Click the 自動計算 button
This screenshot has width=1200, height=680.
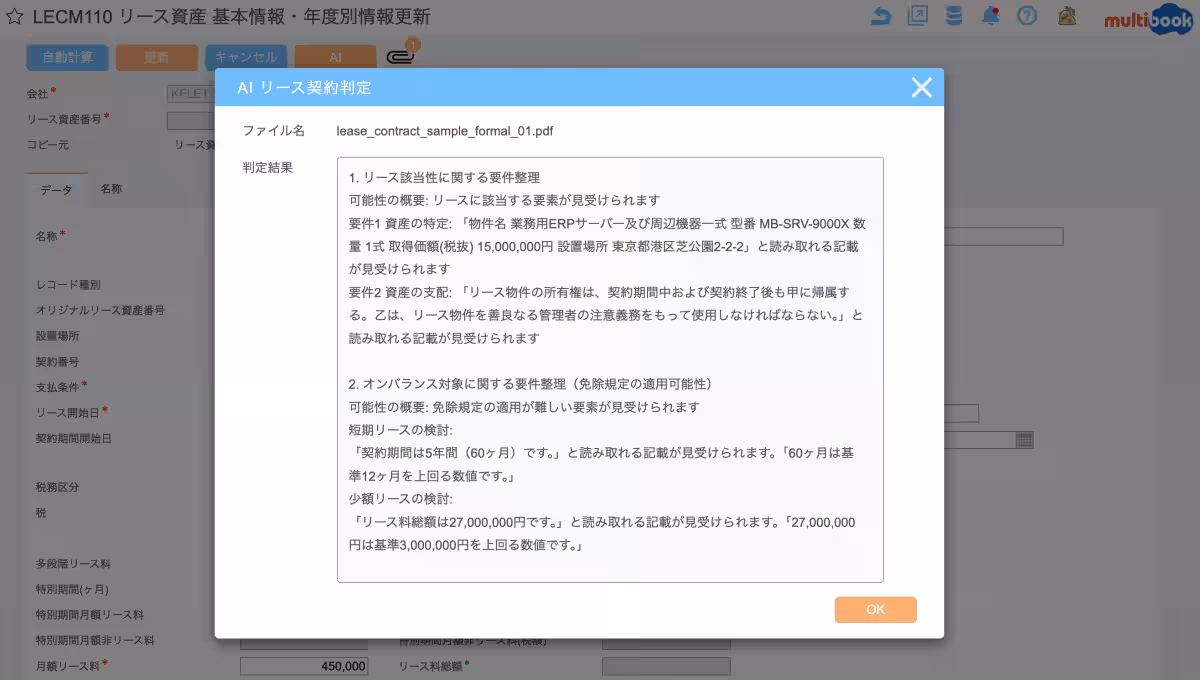pos(67,57)
